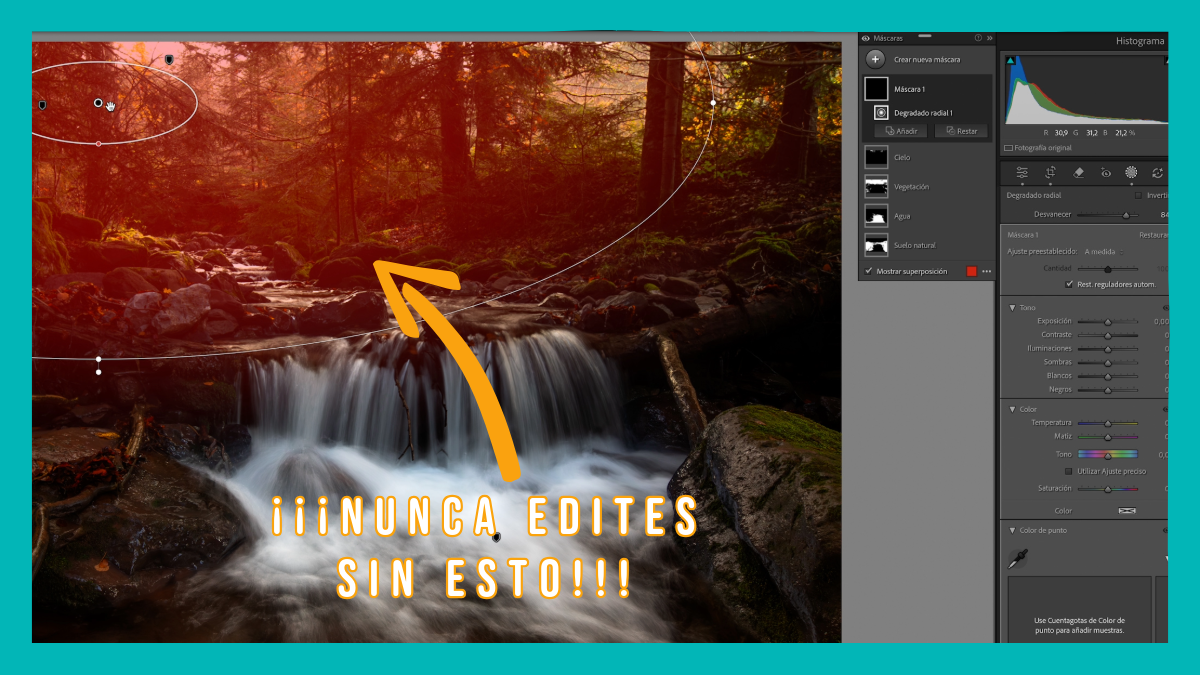Image resolution: width=1200 pixels, height=675 pixels.
Task: Click the Crear nueva máscara plus button
Action: coord(876,59)
